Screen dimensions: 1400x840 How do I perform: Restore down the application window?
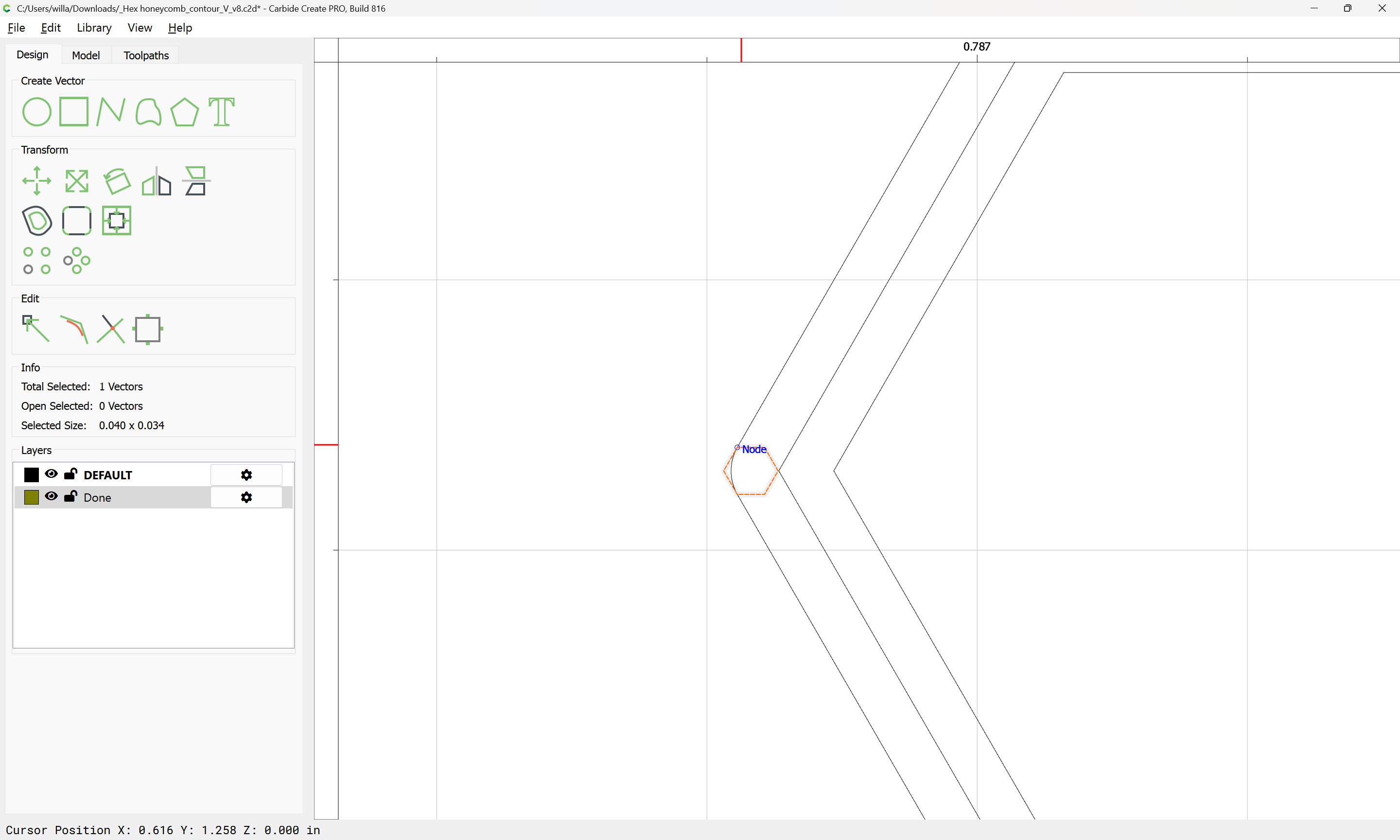pyautogui.click(x=1347, y=8)
